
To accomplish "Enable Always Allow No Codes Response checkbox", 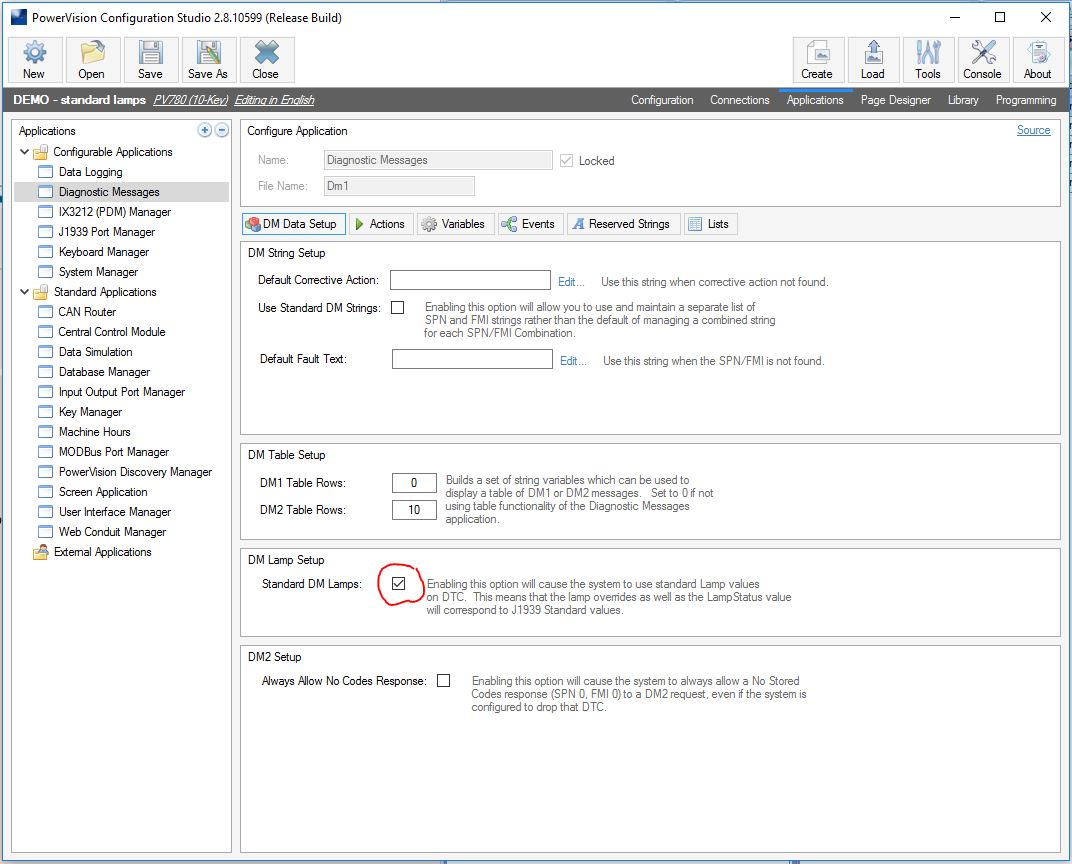I will pos(444,681).
